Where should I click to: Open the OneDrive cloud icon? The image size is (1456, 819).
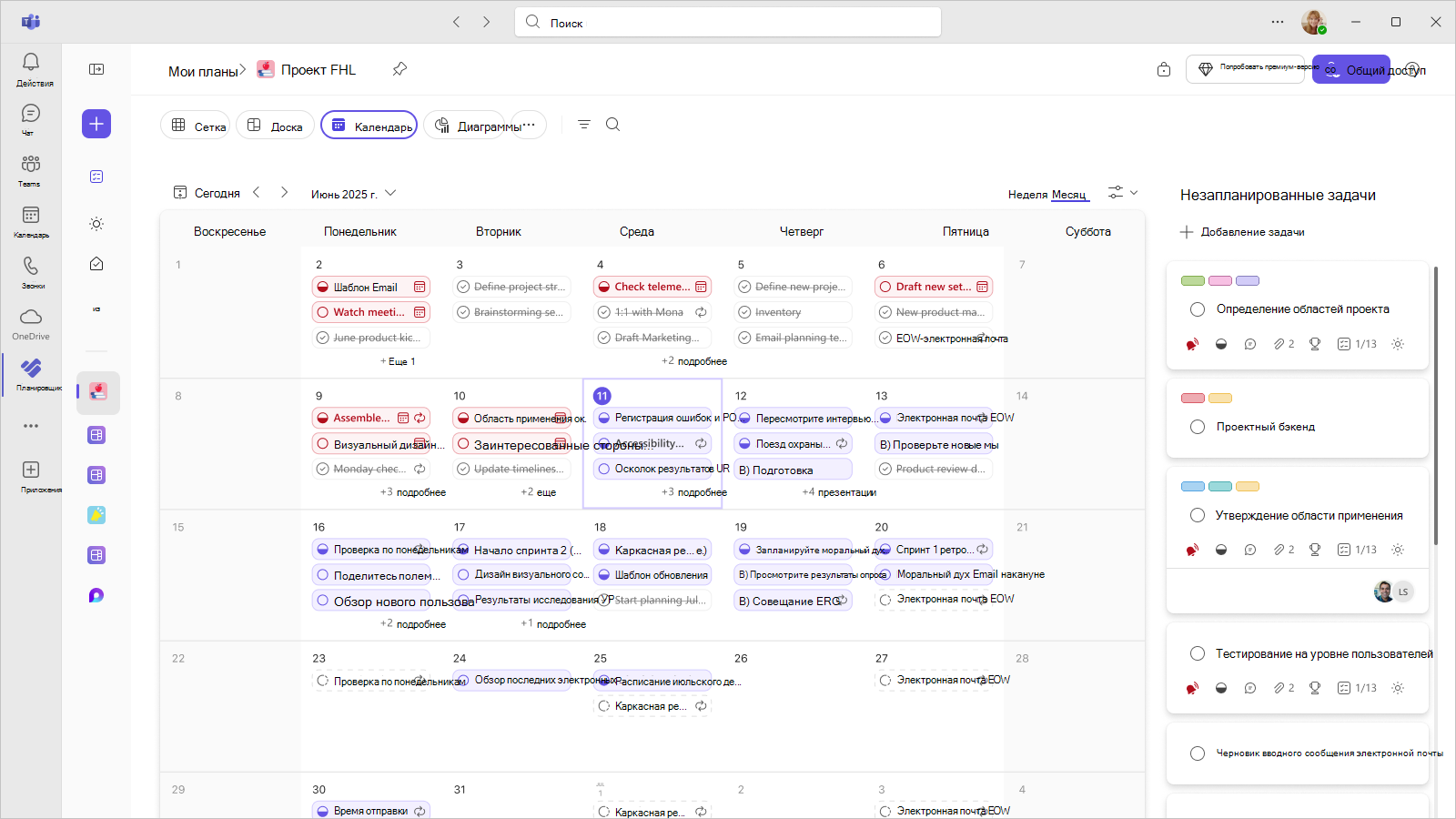pos(31,317)
